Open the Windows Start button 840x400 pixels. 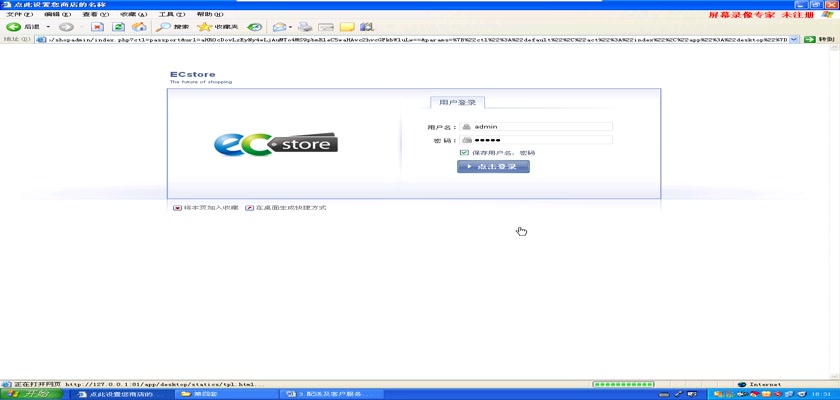31,394
